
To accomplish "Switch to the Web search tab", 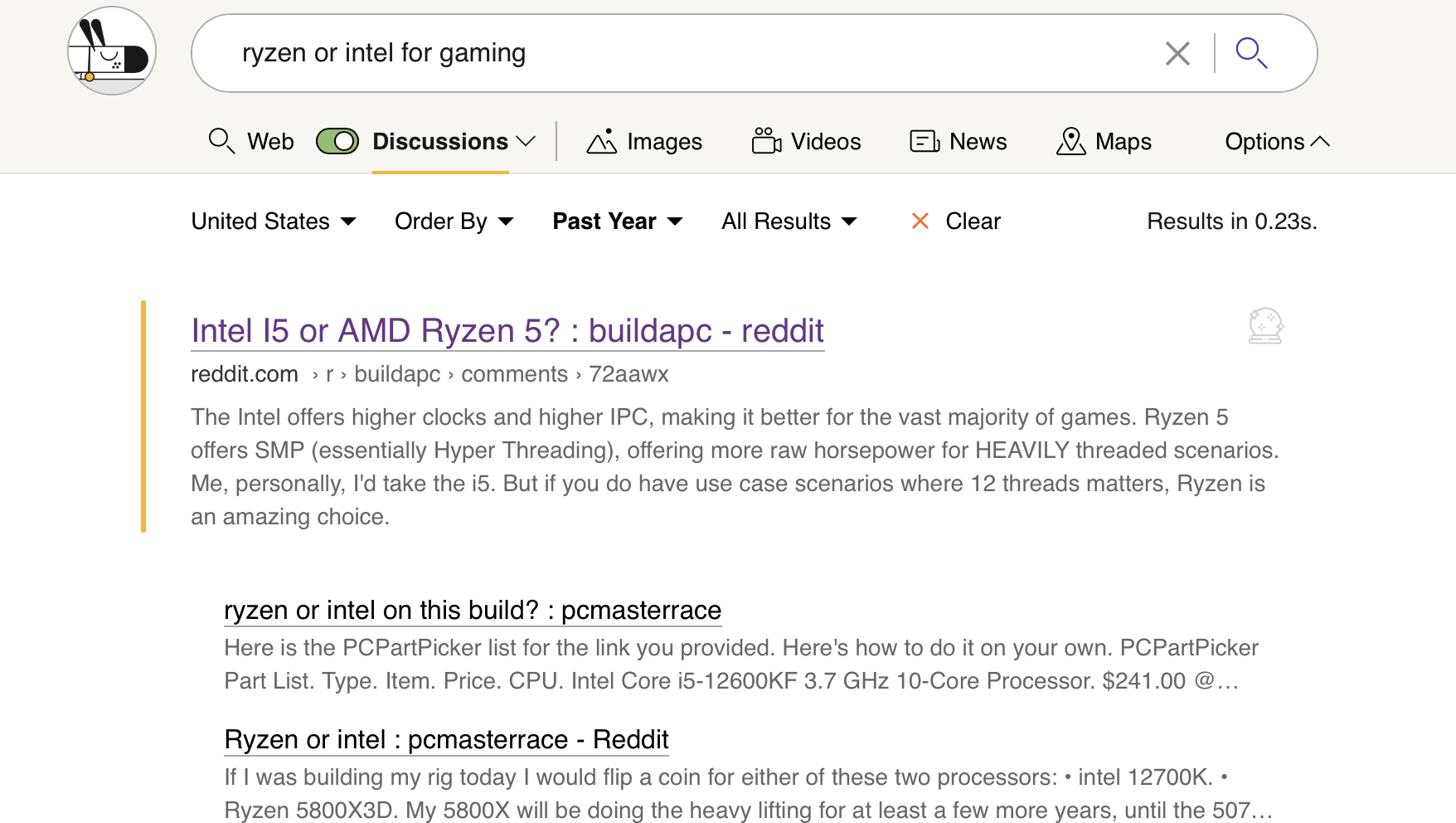I will click(x=251, y=142).
